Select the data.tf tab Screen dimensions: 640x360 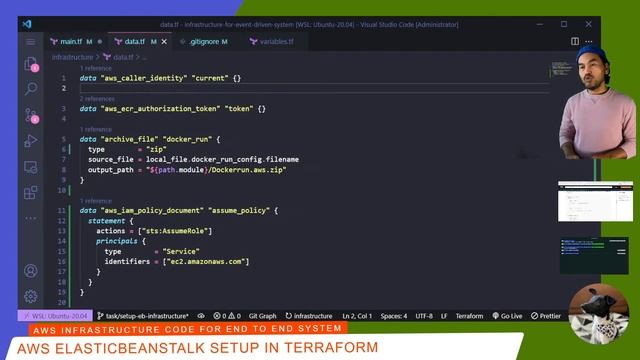point(135,42)
